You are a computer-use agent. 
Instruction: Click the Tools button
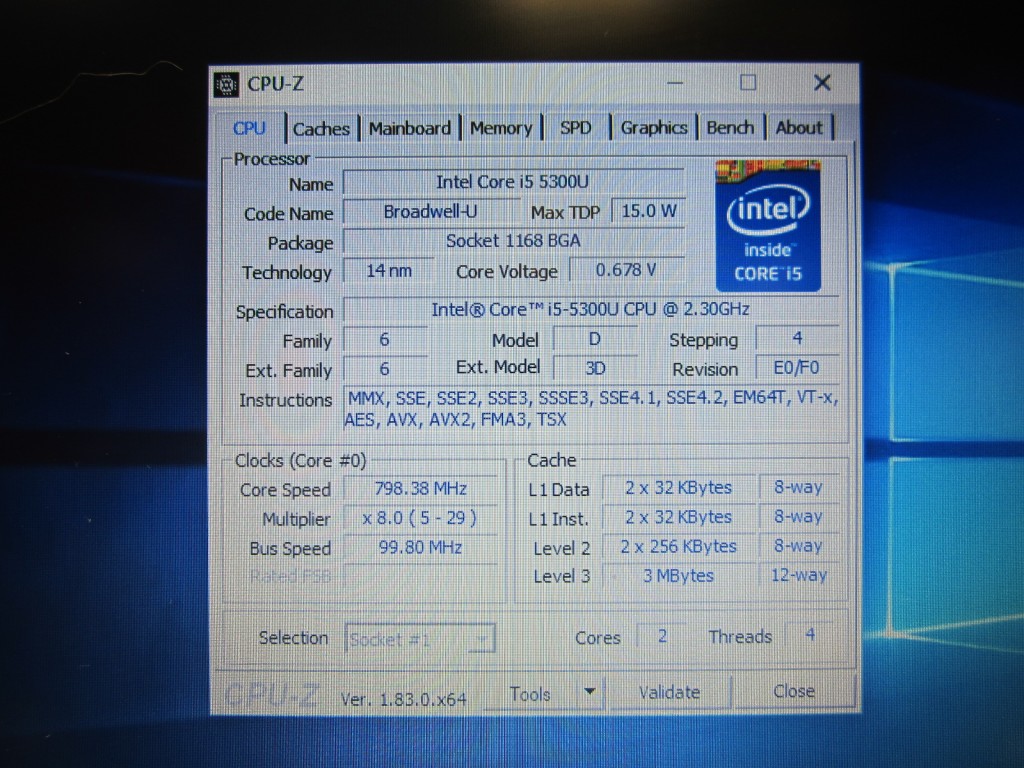(530, 694)
